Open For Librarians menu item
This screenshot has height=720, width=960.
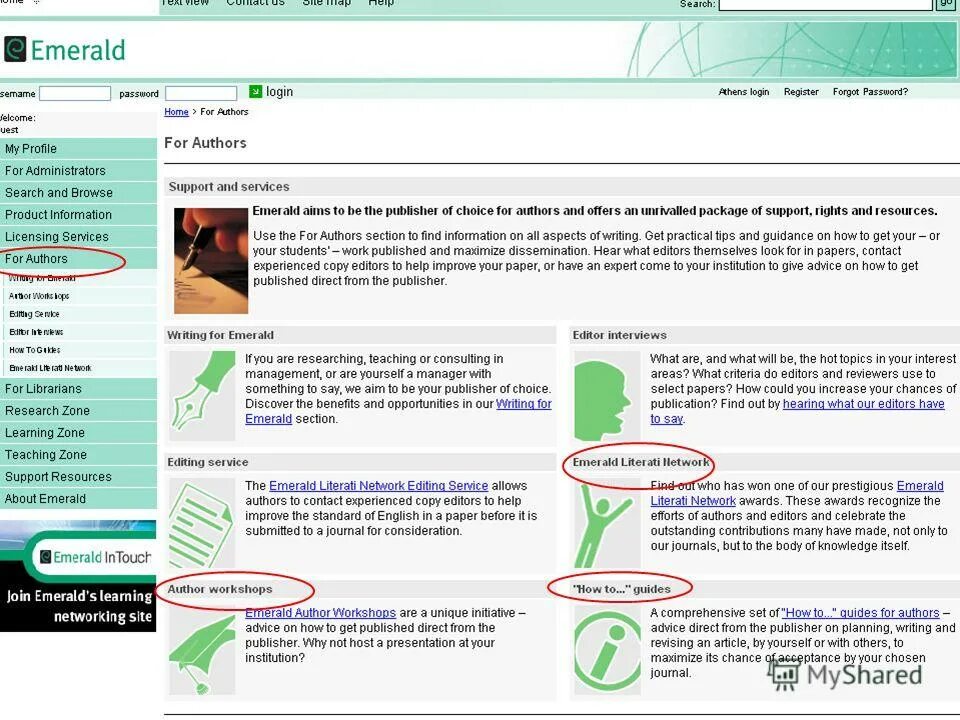pyautogui.click(x=78, y=389)
